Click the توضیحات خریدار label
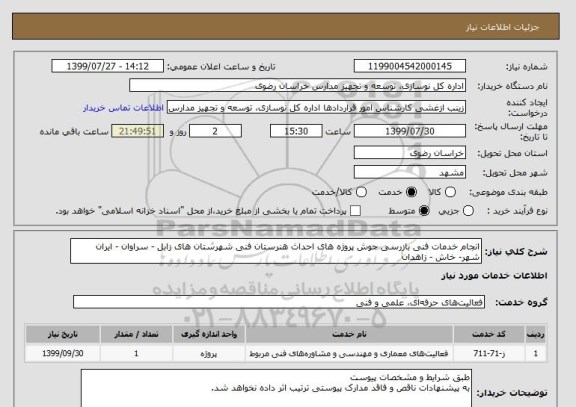 click(512, 393)
